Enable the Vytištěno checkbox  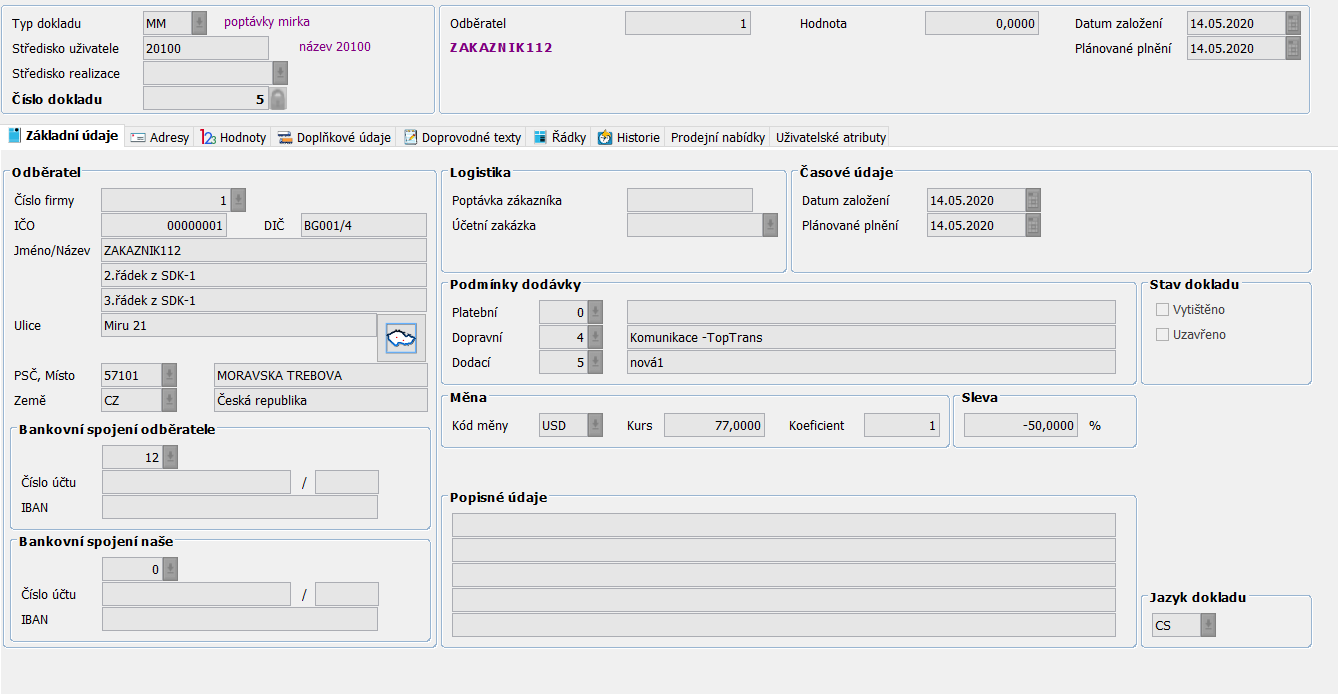tap(1162, 310)
